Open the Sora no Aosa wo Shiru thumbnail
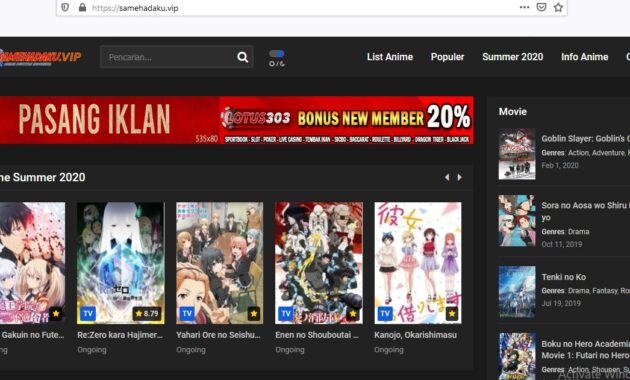Screen dimensions: 630x380 click(x=517, y=221)
